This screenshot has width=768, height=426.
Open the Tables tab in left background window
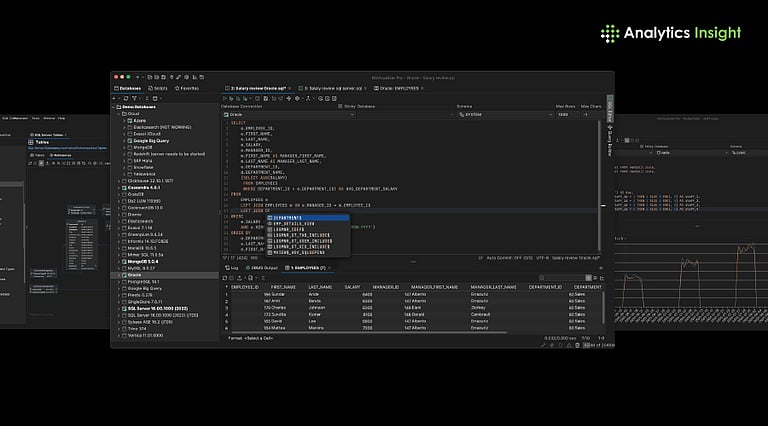[x=39, y=155]
